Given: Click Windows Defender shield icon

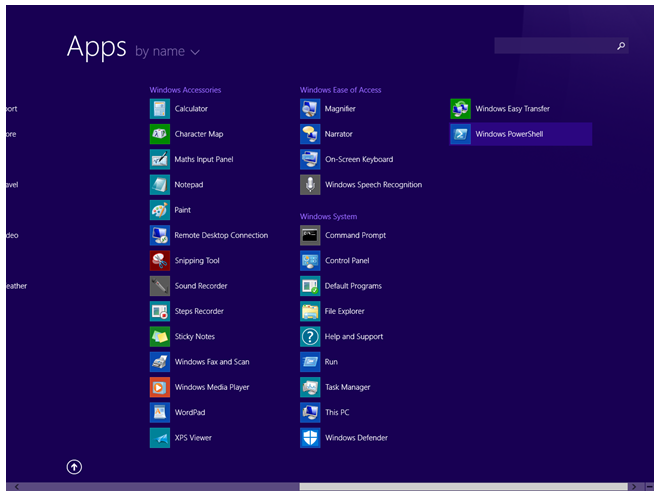Looking at the screenshot, I should pos(310,438).
